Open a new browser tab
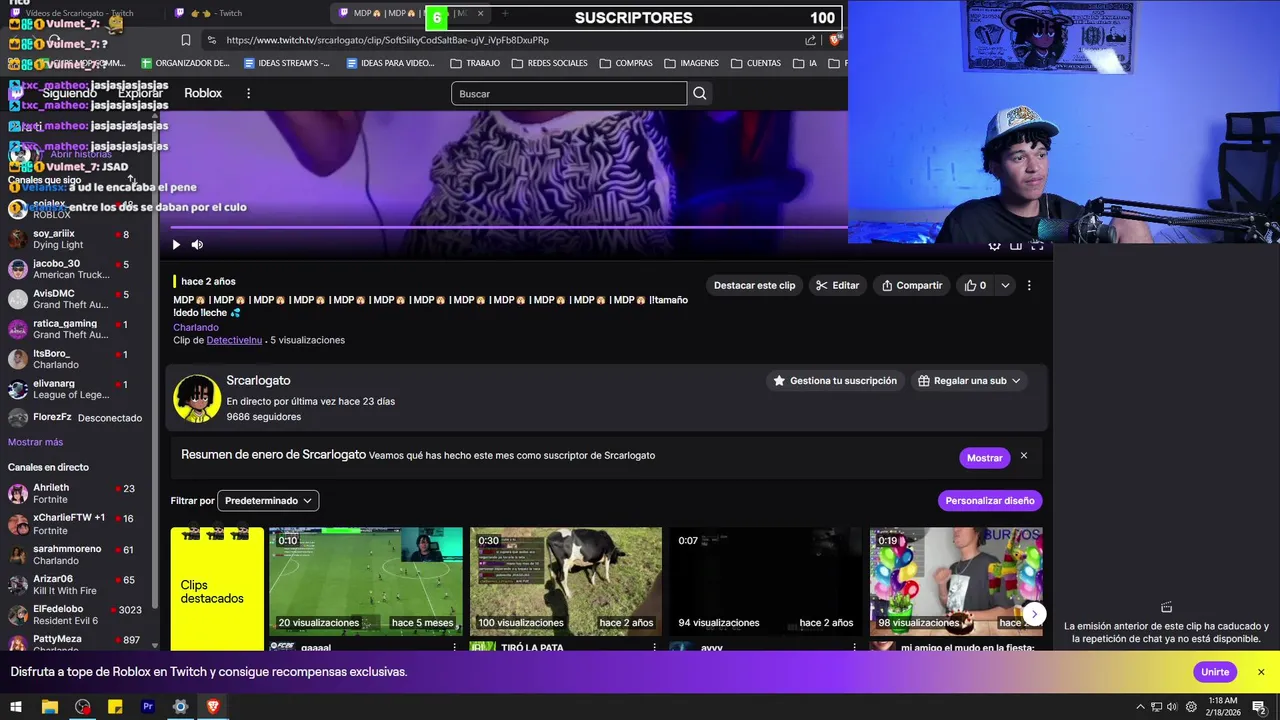1280x720 pixels. 505,13
